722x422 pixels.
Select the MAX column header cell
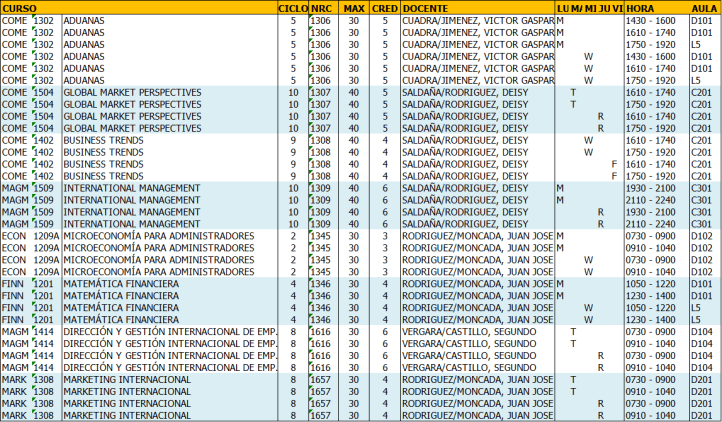point(353,7)
